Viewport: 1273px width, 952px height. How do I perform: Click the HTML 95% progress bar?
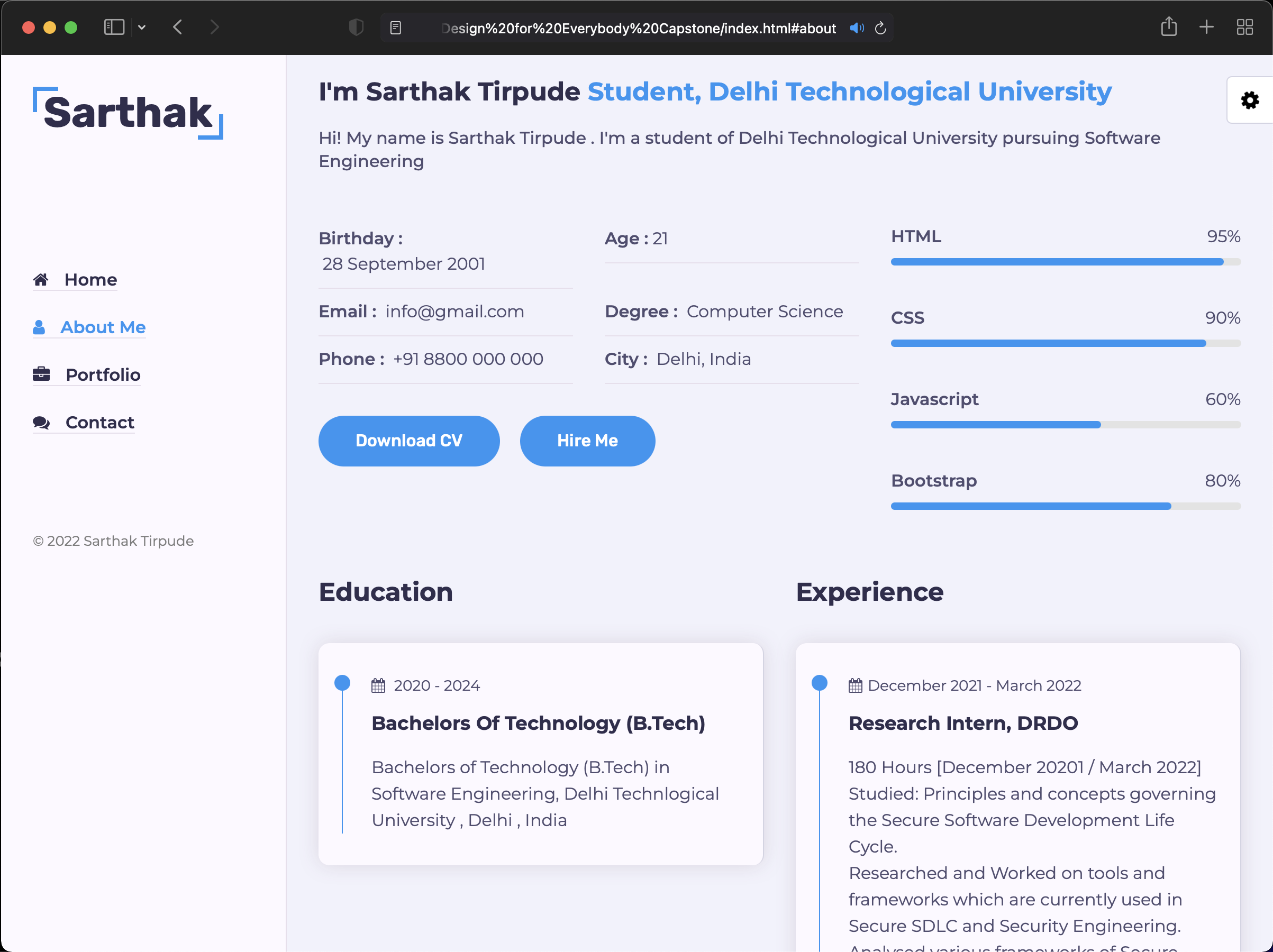point(1065,262)
